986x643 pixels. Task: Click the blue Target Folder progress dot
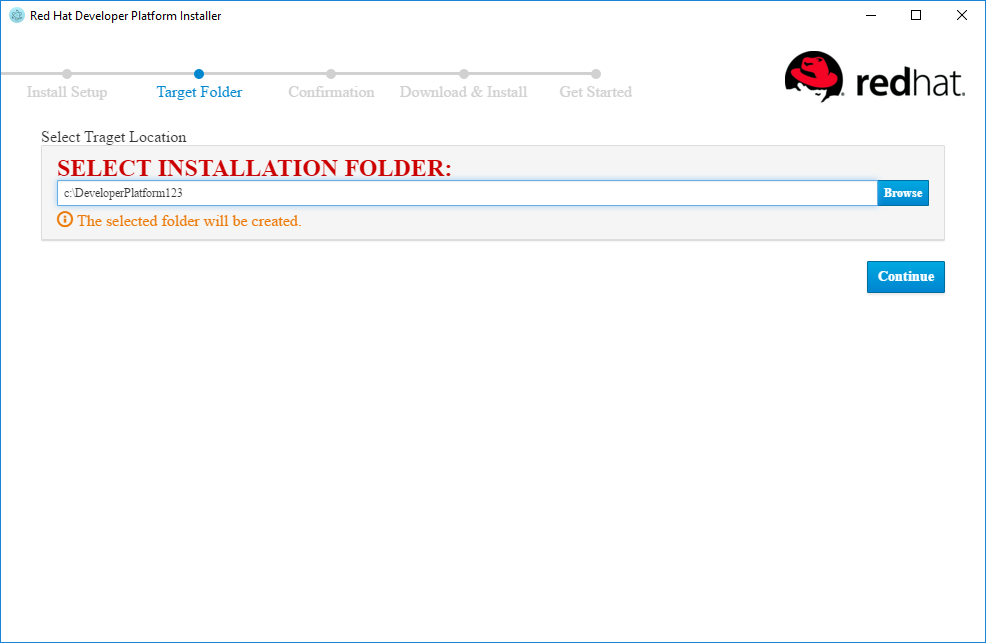pyautogui.click(x=199, y=74)
